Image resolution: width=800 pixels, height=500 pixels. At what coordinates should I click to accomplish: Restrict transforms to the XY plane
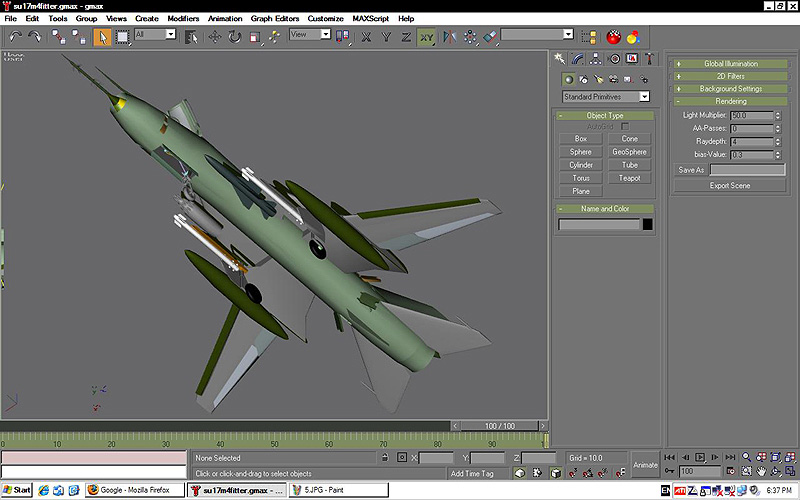427,36
